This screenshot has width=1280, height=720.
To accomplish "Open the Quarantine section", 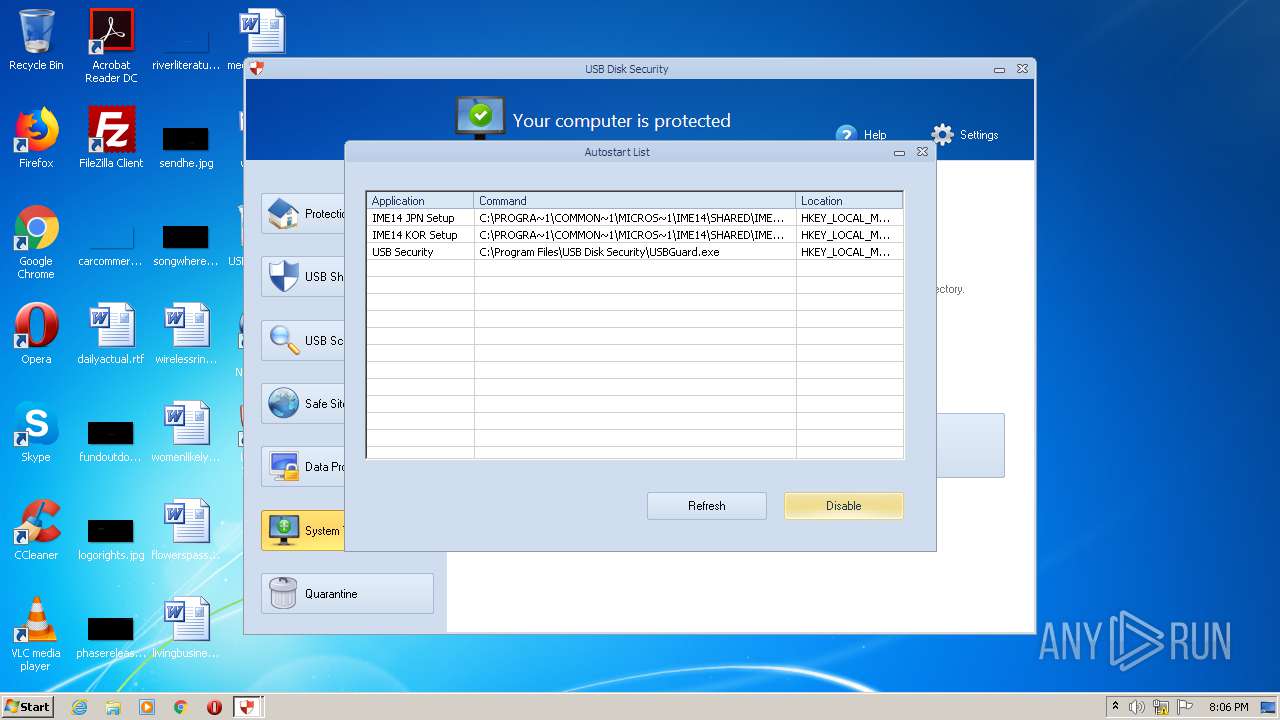I will [x=347, y=593].
